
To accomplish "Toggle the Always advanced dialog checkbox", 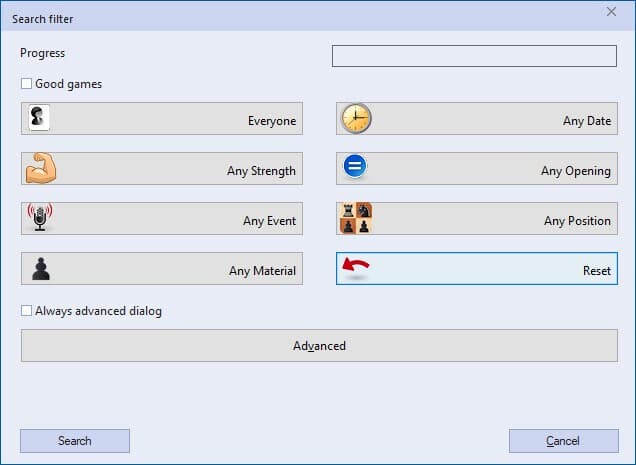I will (x=27, y=311).
